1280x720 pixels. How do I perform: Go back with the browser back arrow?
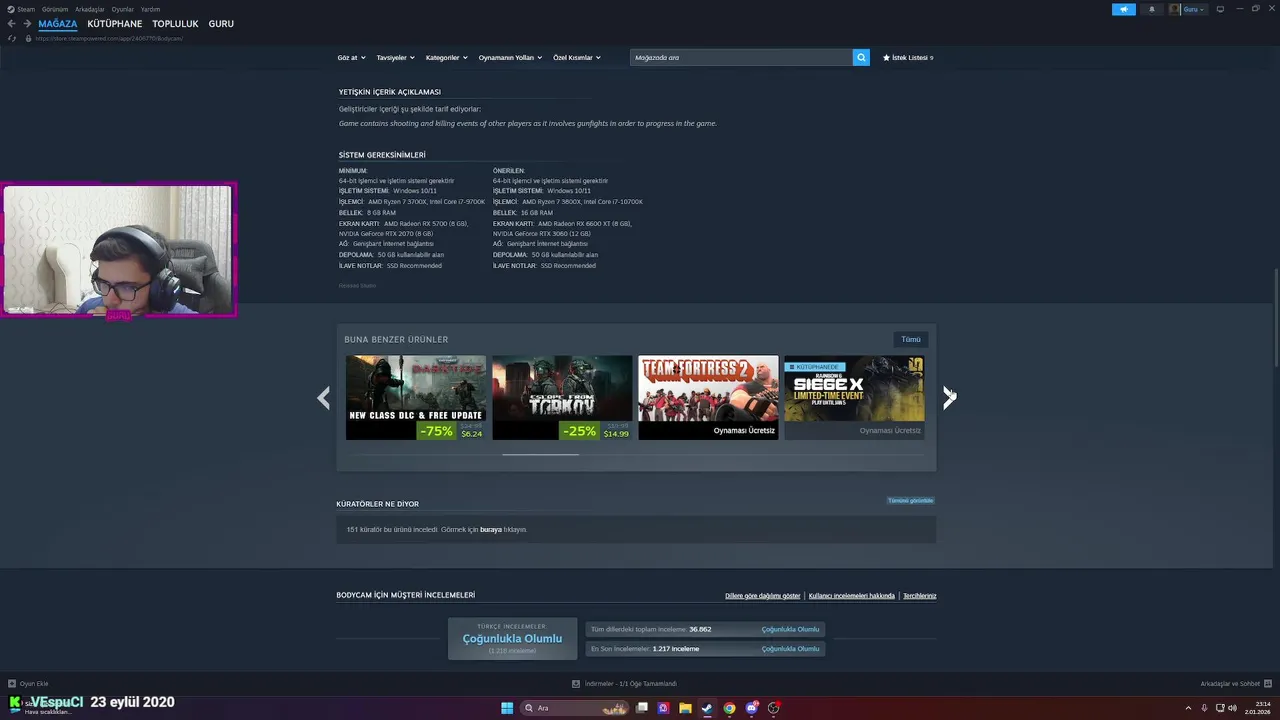pyautogui.click(x=11, y=24)
